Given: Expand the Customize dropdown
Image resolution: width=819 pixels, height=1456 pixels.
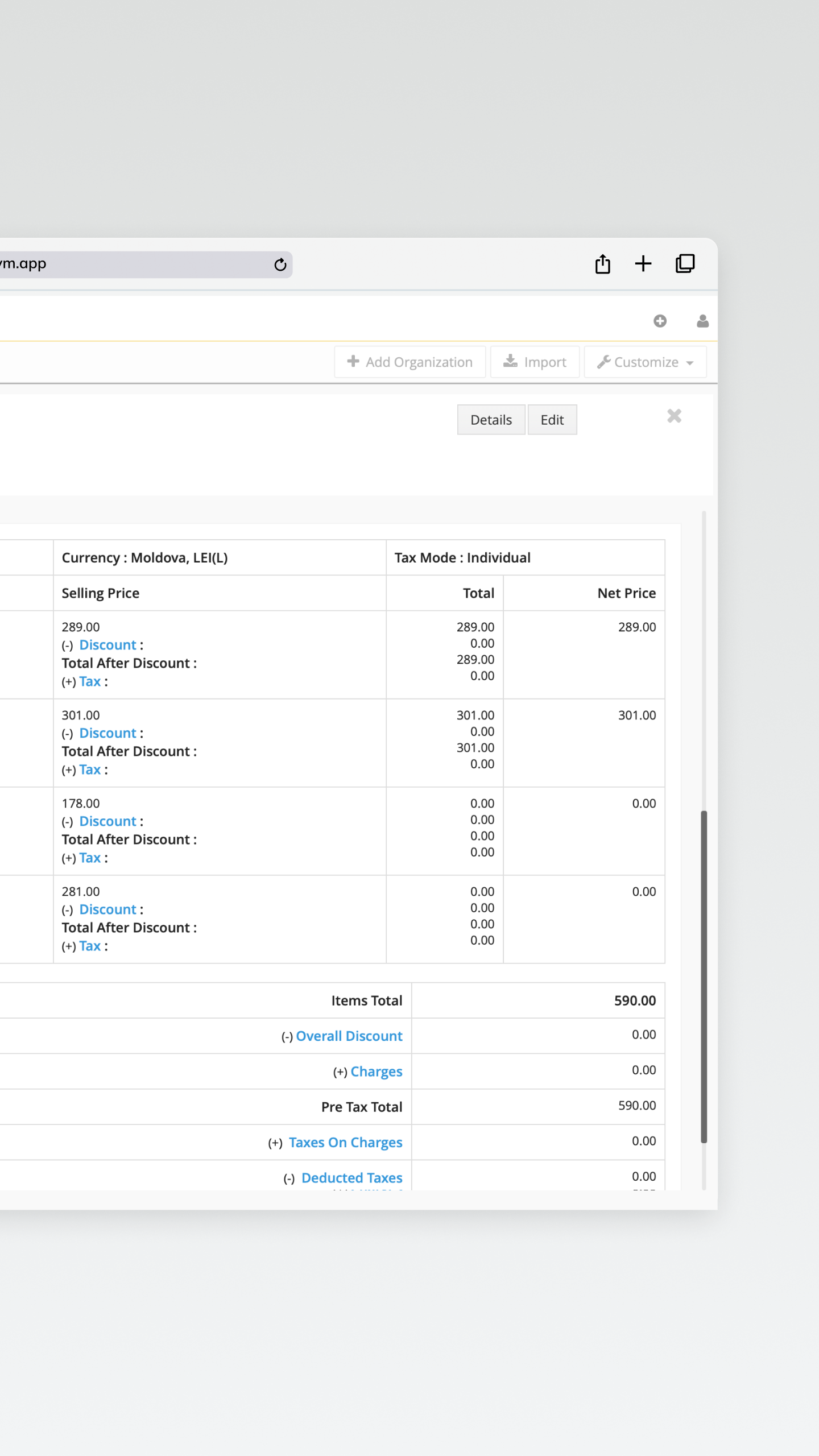Looking at the screenshot, I should (645, 362).
